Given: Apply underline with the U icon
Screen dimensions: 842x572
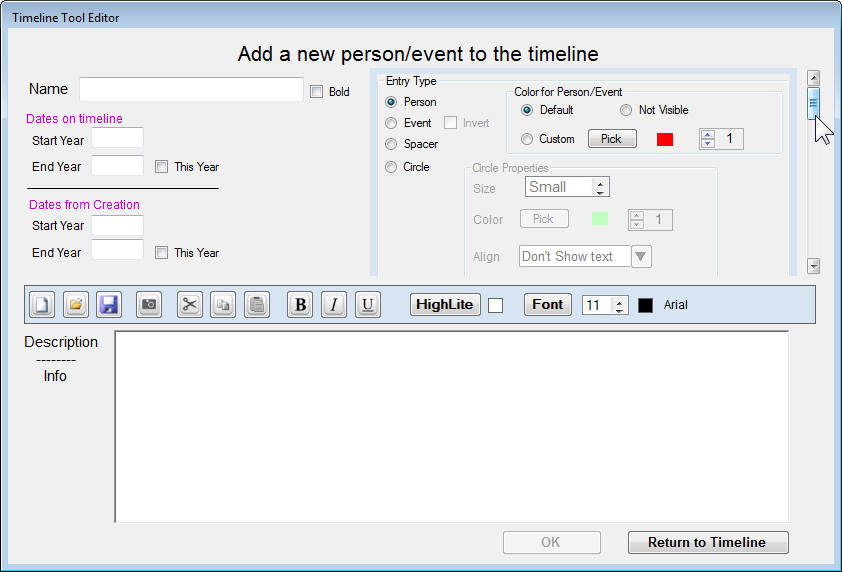Looking at the screenshot, I should click(368, 305).
